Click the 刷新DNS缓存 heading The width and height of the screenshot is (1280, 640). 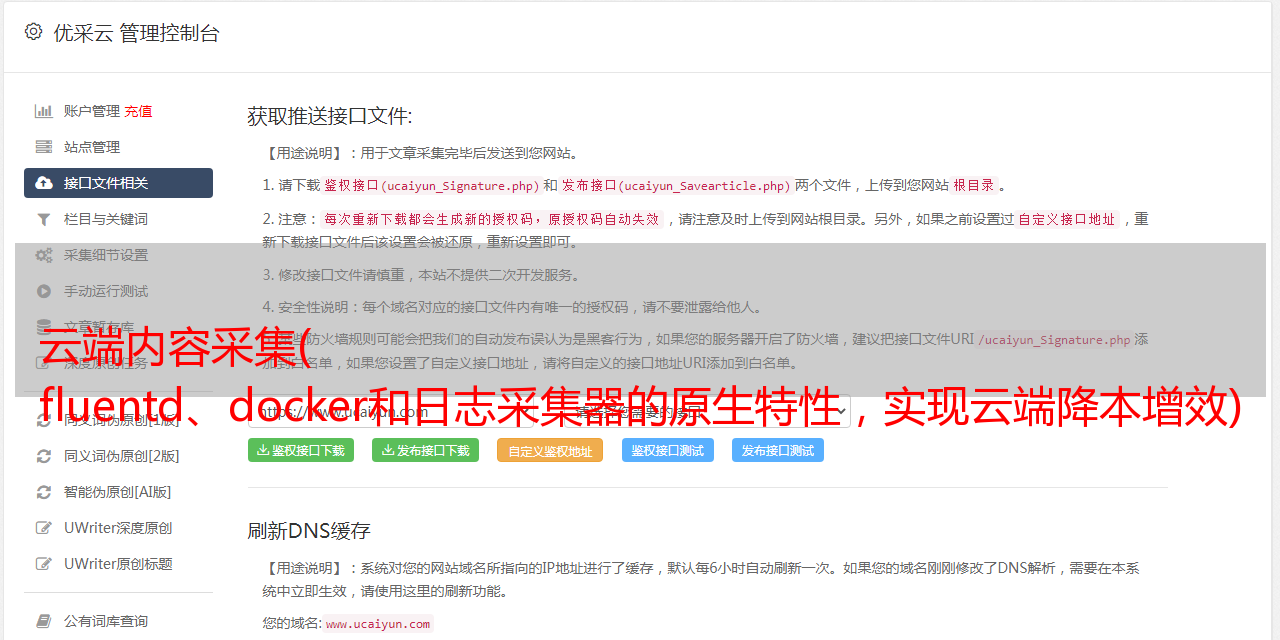coord(309,531)
